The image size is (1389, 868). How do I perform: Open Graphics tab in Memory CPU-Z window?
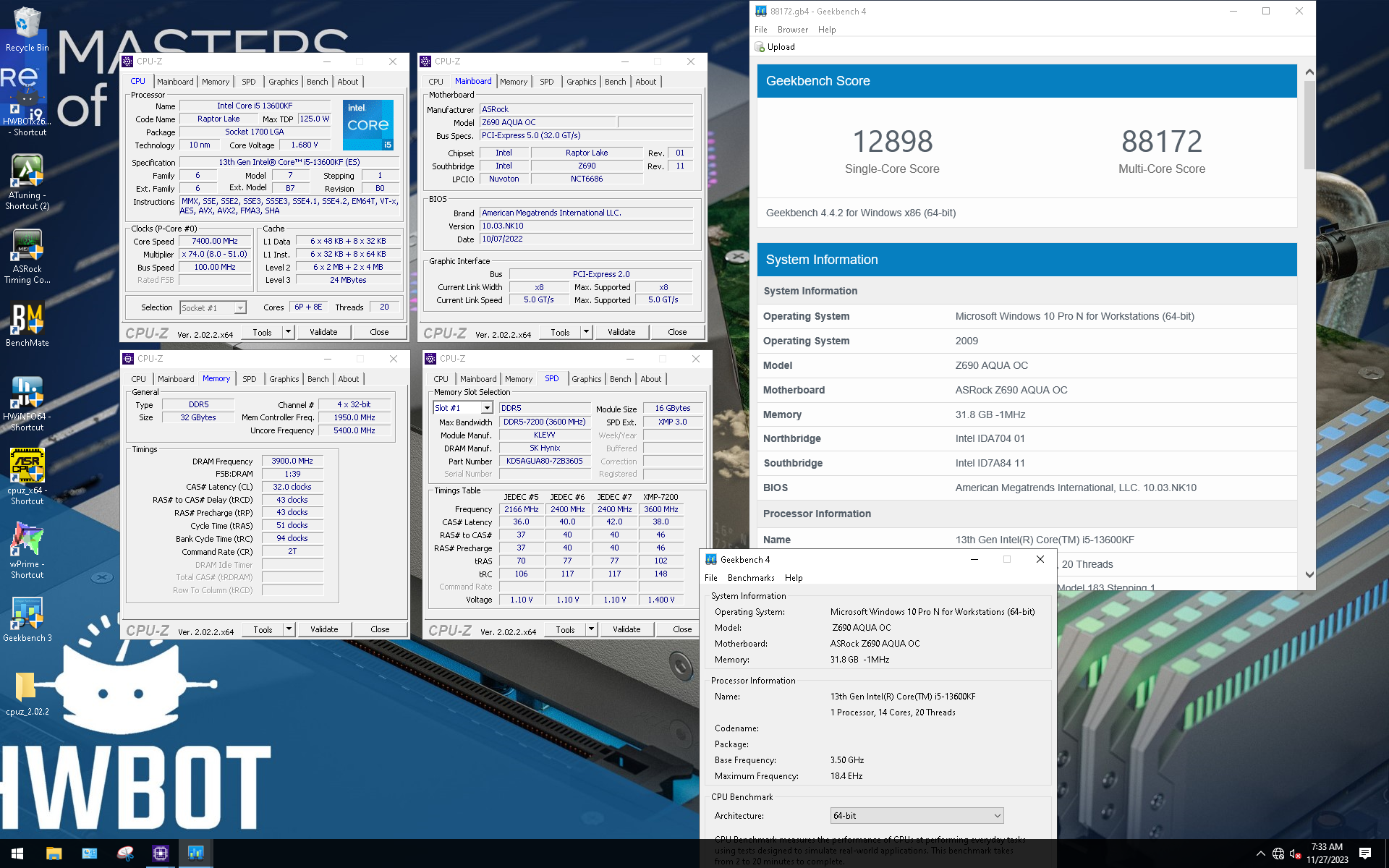coord(284,379)
